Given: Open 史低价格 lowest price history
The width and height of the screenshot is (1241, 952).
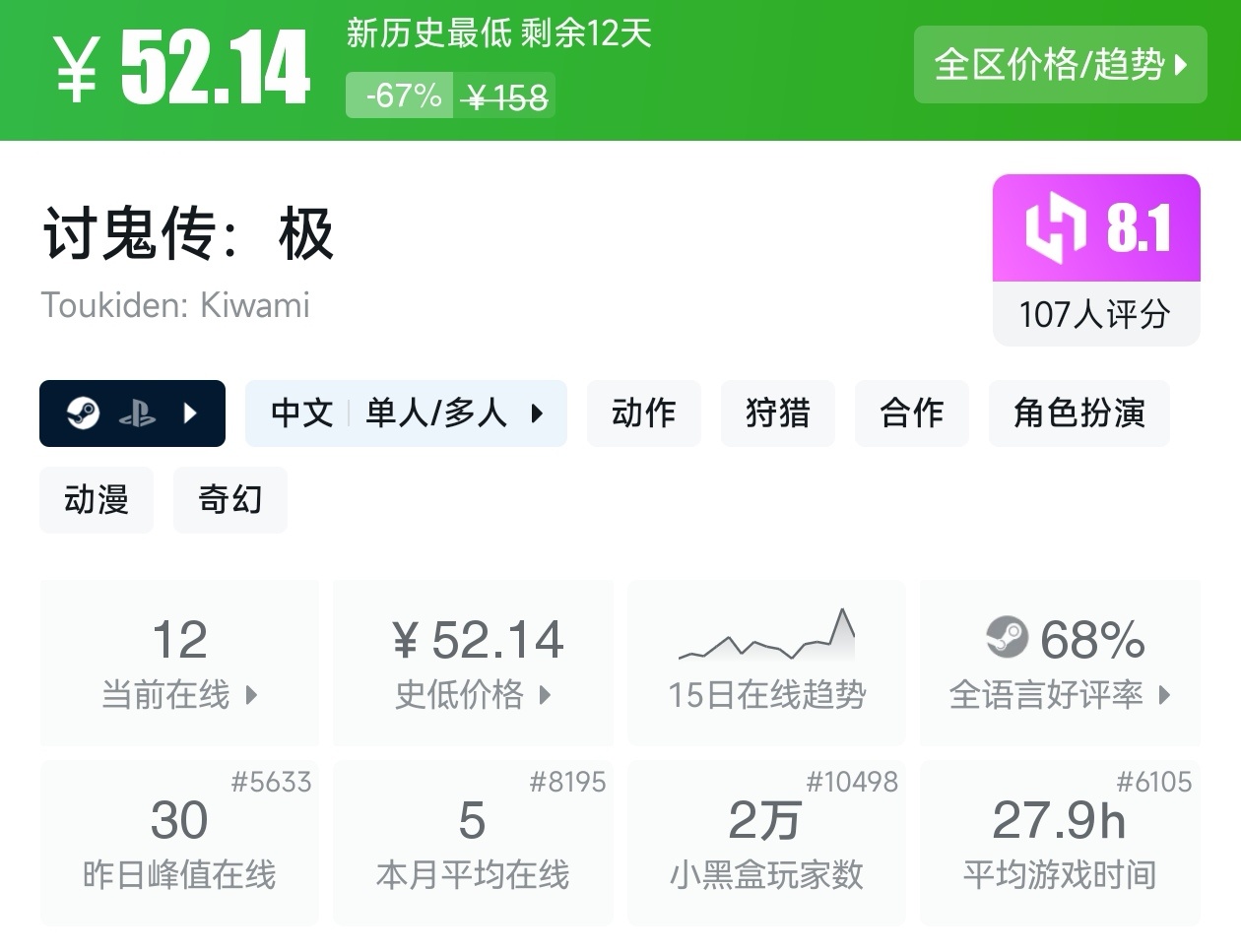Looking at the screenshot, I should pos(473,663).
